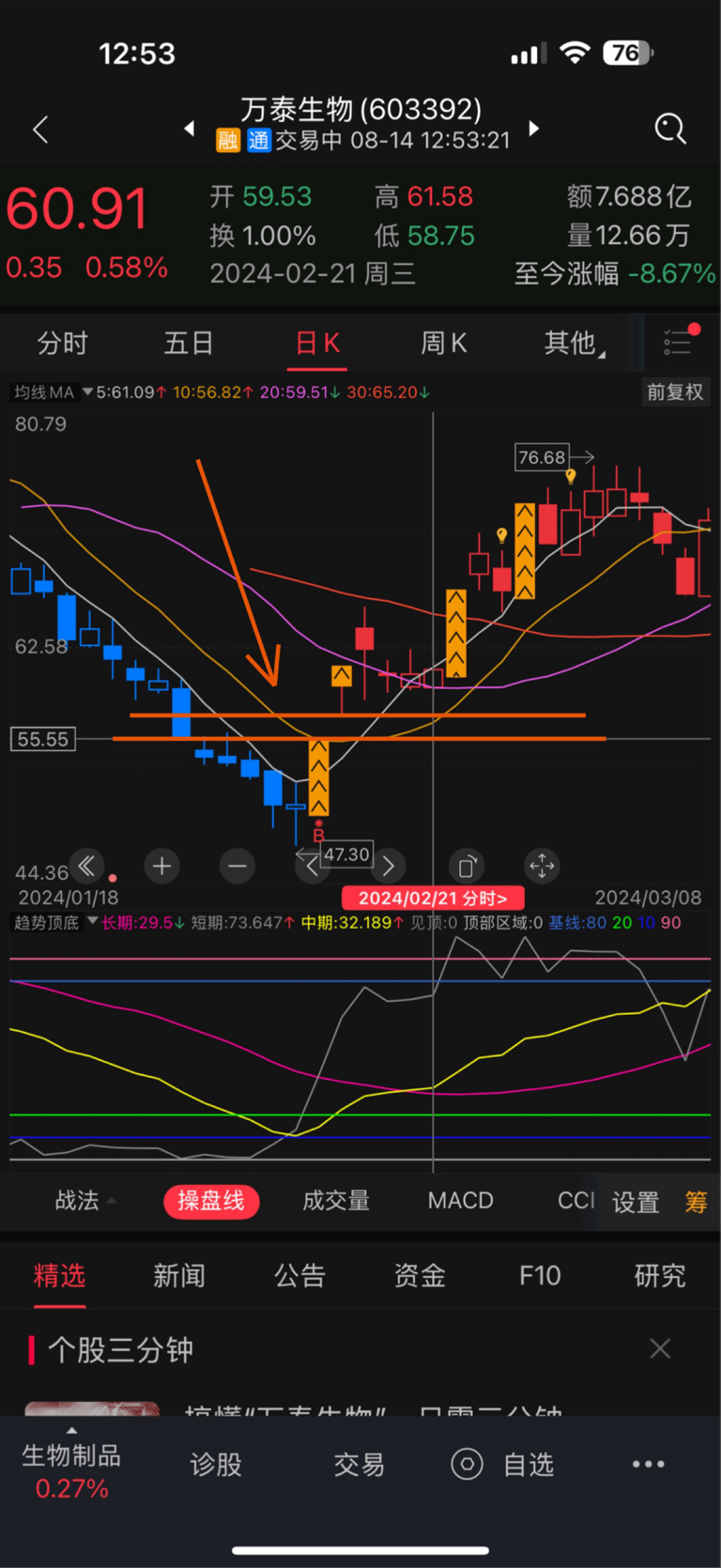722x1568 pixels.
Task: Select the 周K weekly candlestick tab
Action: [x=443, y=344]
